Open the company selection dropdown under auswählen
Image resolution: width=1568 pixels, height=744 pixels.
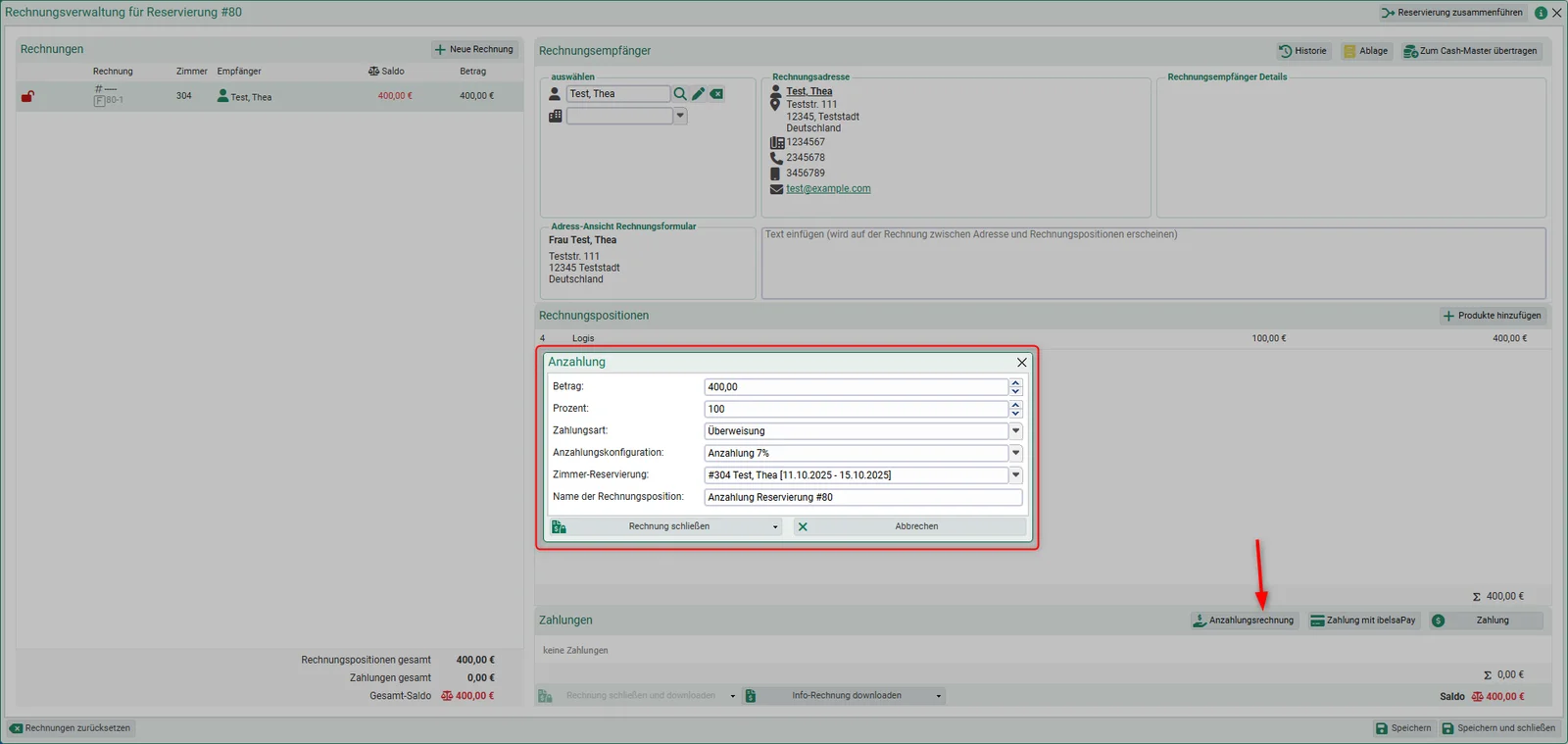pos(680,116)
